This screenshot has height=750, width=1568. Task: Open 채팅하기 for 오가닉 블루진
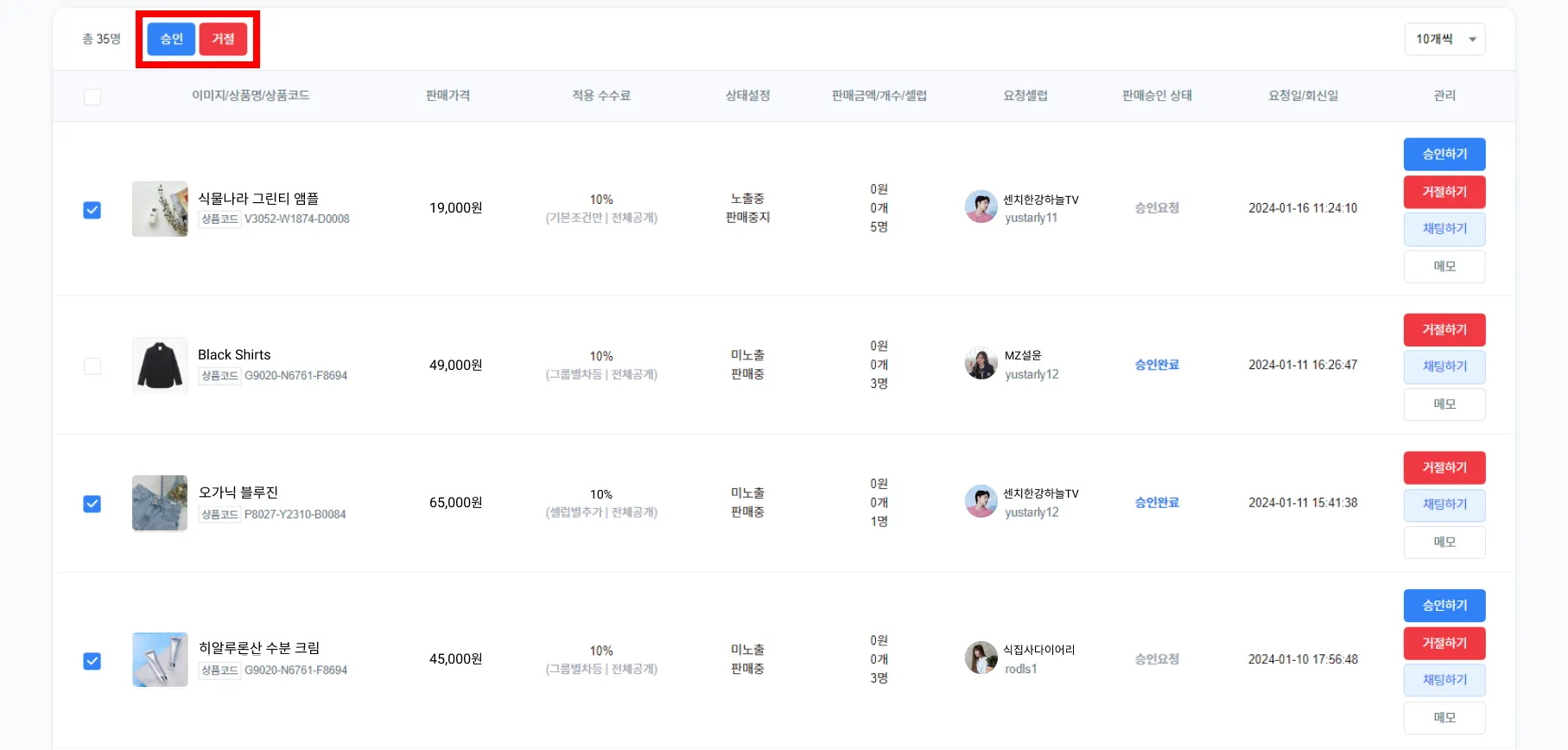coord(1444,505)
